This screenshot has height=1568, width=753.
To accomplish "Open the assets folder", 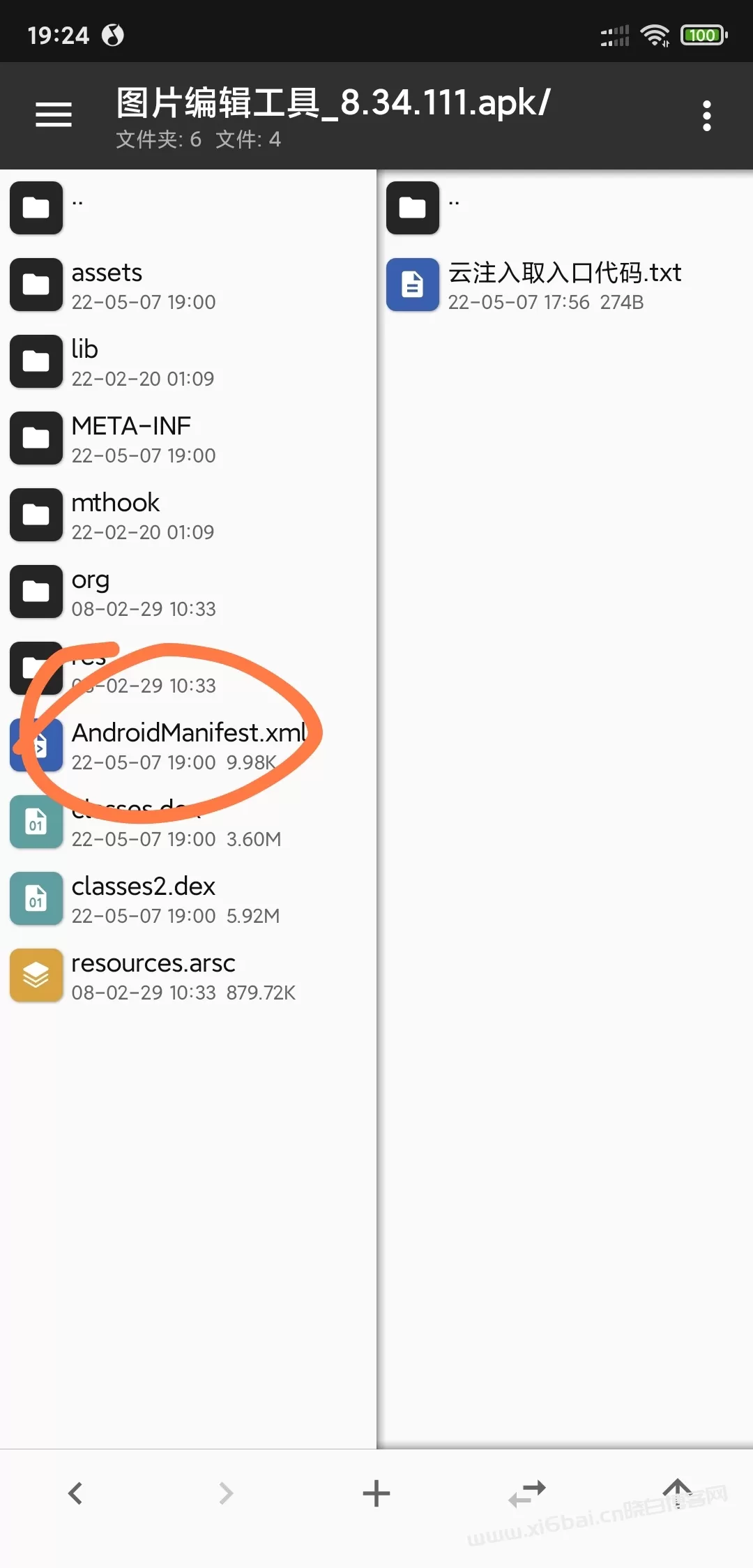I will pos(188,285).
